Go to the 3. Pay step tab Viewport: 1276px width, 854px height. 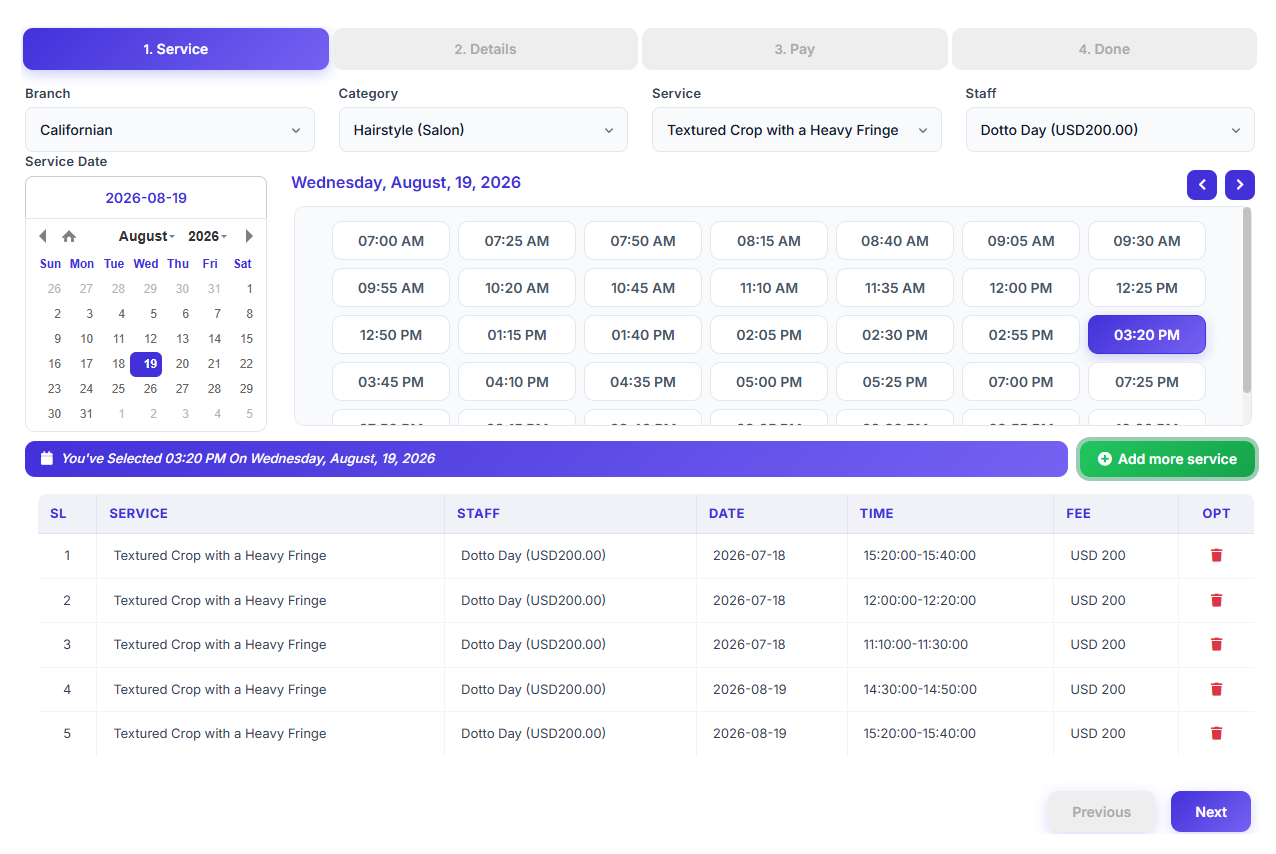795,49
